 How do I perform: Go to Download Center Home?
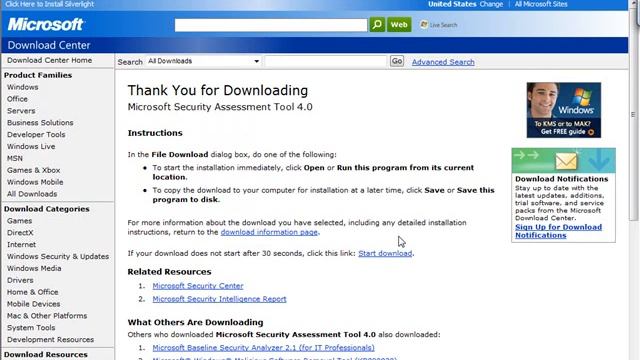pyautogui.click(x=49, y=60)
